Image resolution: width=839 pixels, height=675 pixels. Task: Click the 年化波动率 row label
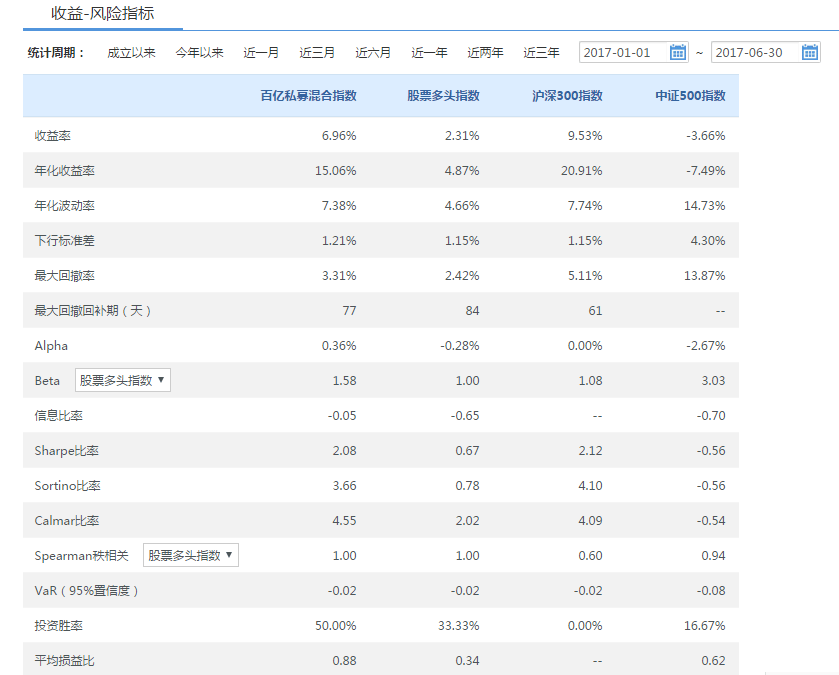[x=64, y=206]
